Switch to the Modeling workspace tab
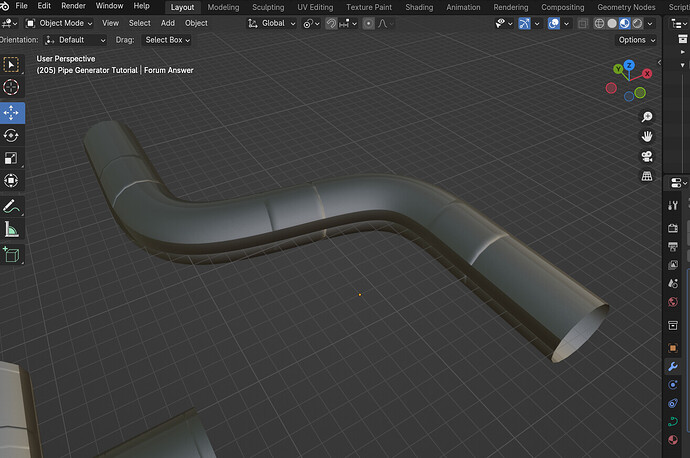This screenshot has height=458, width=690. (223, 7)
